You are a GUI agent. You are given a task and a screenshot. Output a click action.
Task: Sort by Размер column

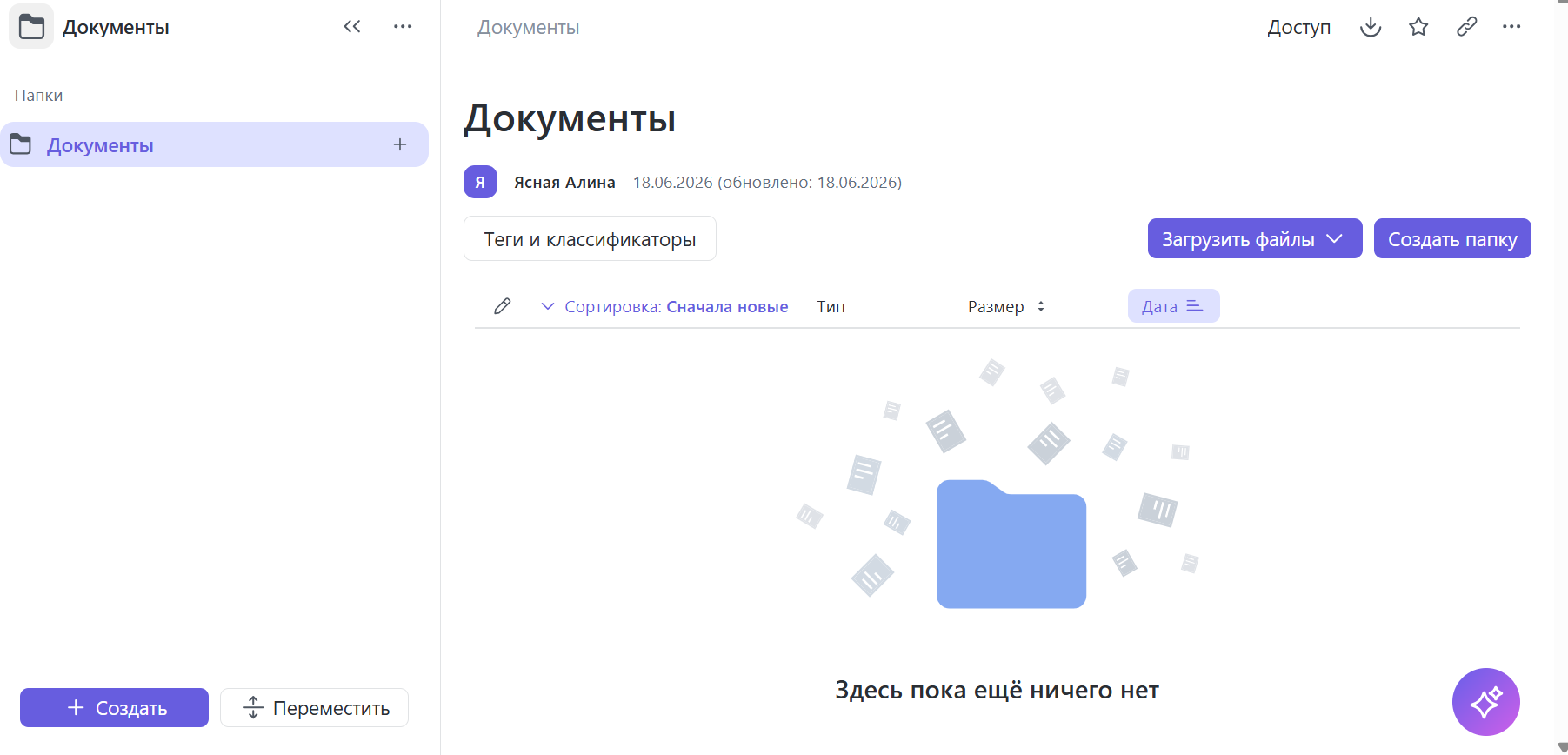point(1006,306)
